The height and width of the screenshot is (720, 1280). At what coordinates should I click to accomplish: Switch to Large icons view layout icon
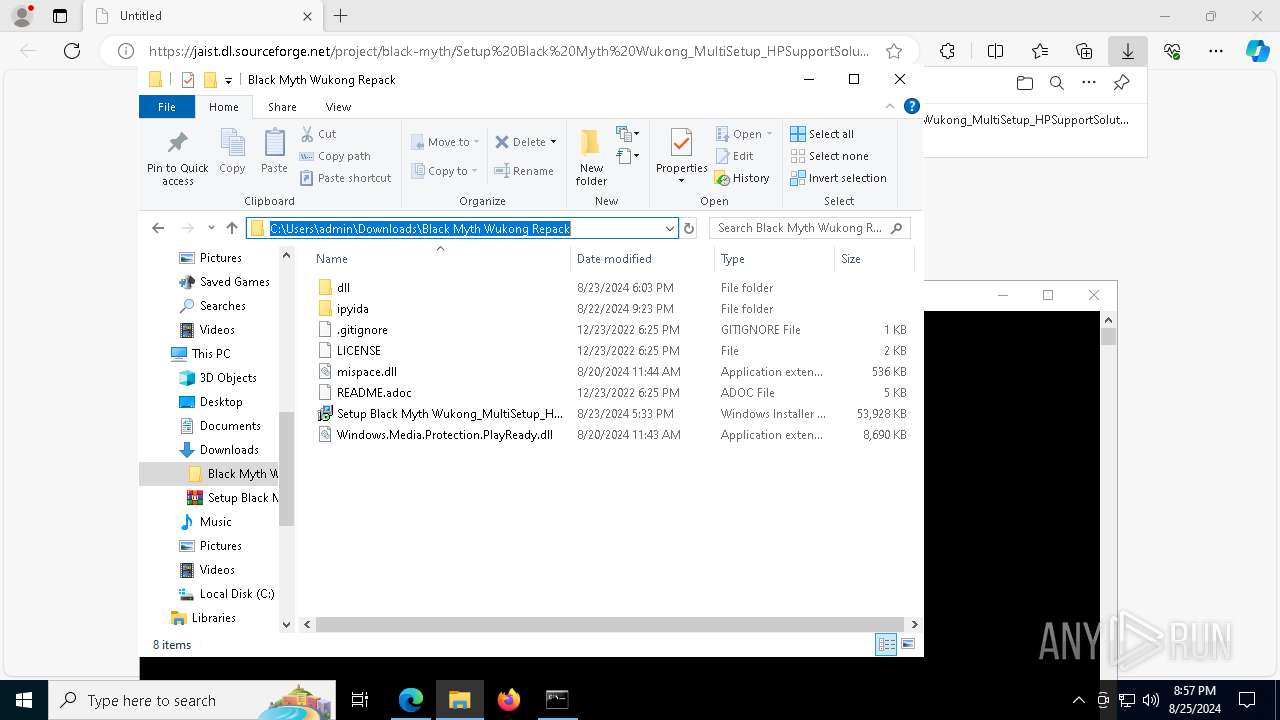pyautogui.click(x=908, y=645)
